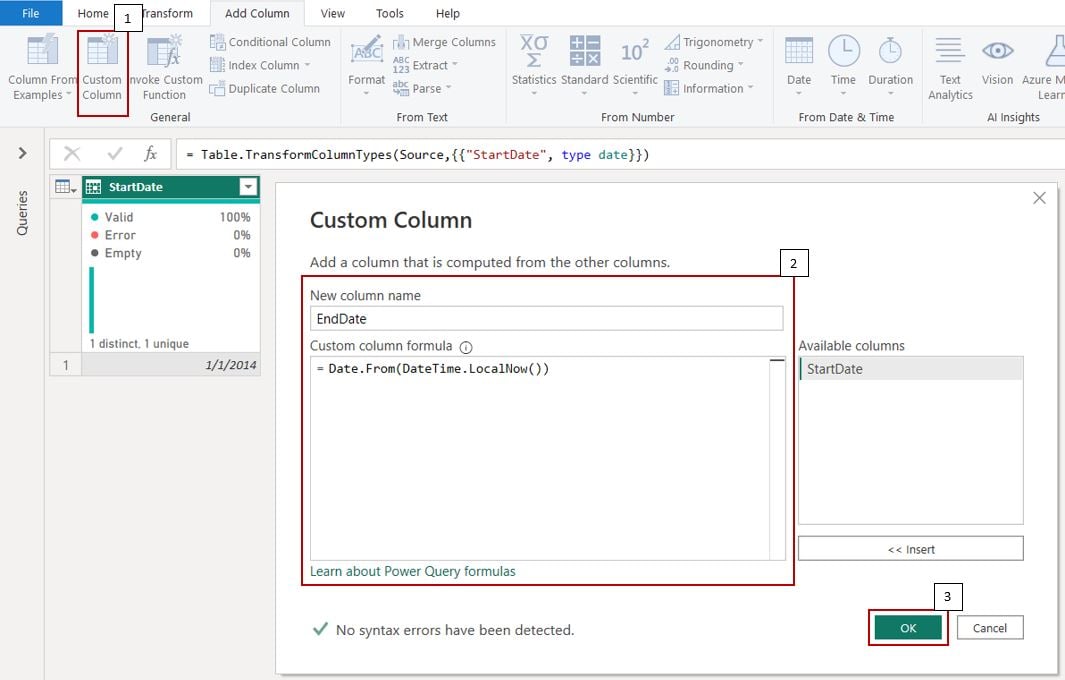The width and height of the screenshot is (1065, 680).
Task: Open the View tab
Action: pyautogui.click(x=332, y=13)
